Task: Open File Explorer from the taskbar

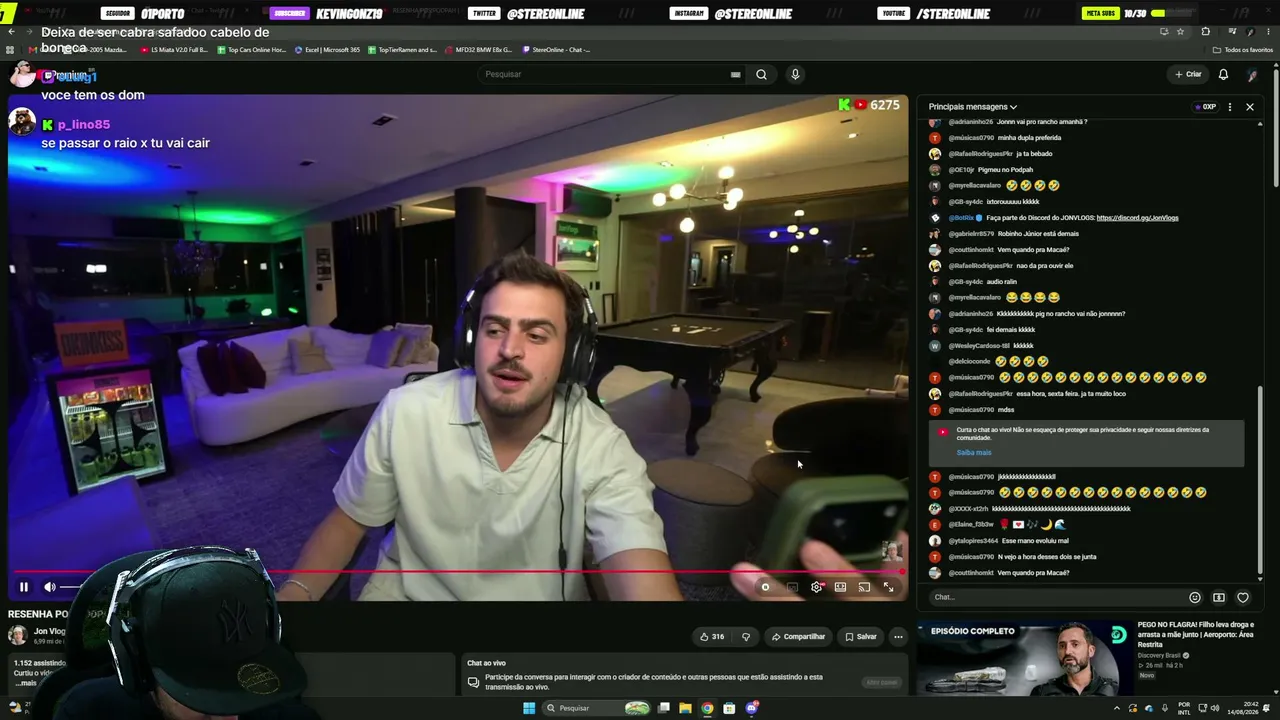Action: pyautogui.click(x=685, y=708)
